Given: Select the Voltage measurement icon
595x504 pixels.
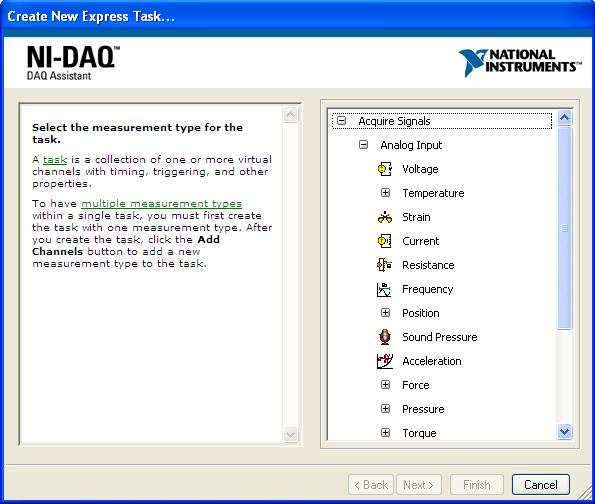Looking at the screenshot, I should [x=385, y=169].
